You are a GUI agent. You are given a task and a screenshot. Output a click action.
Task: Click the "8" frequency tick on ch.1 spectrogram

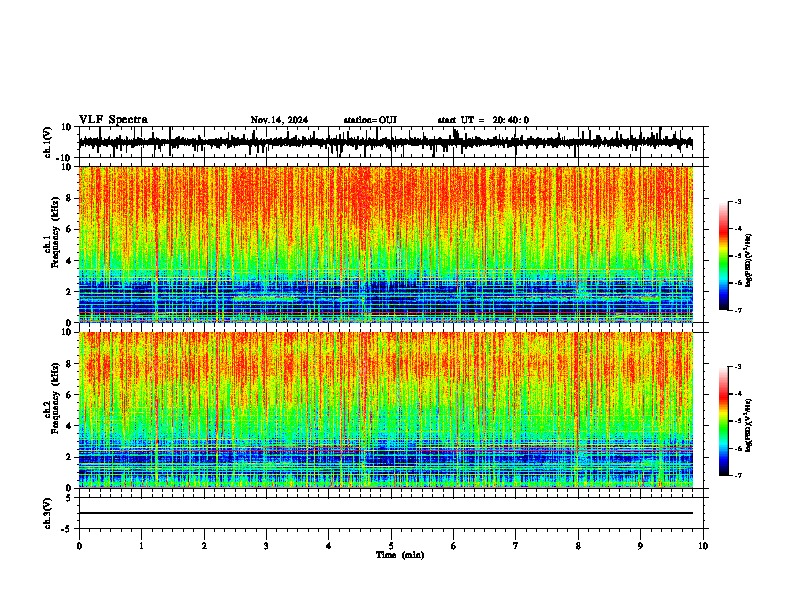[69, 198]
